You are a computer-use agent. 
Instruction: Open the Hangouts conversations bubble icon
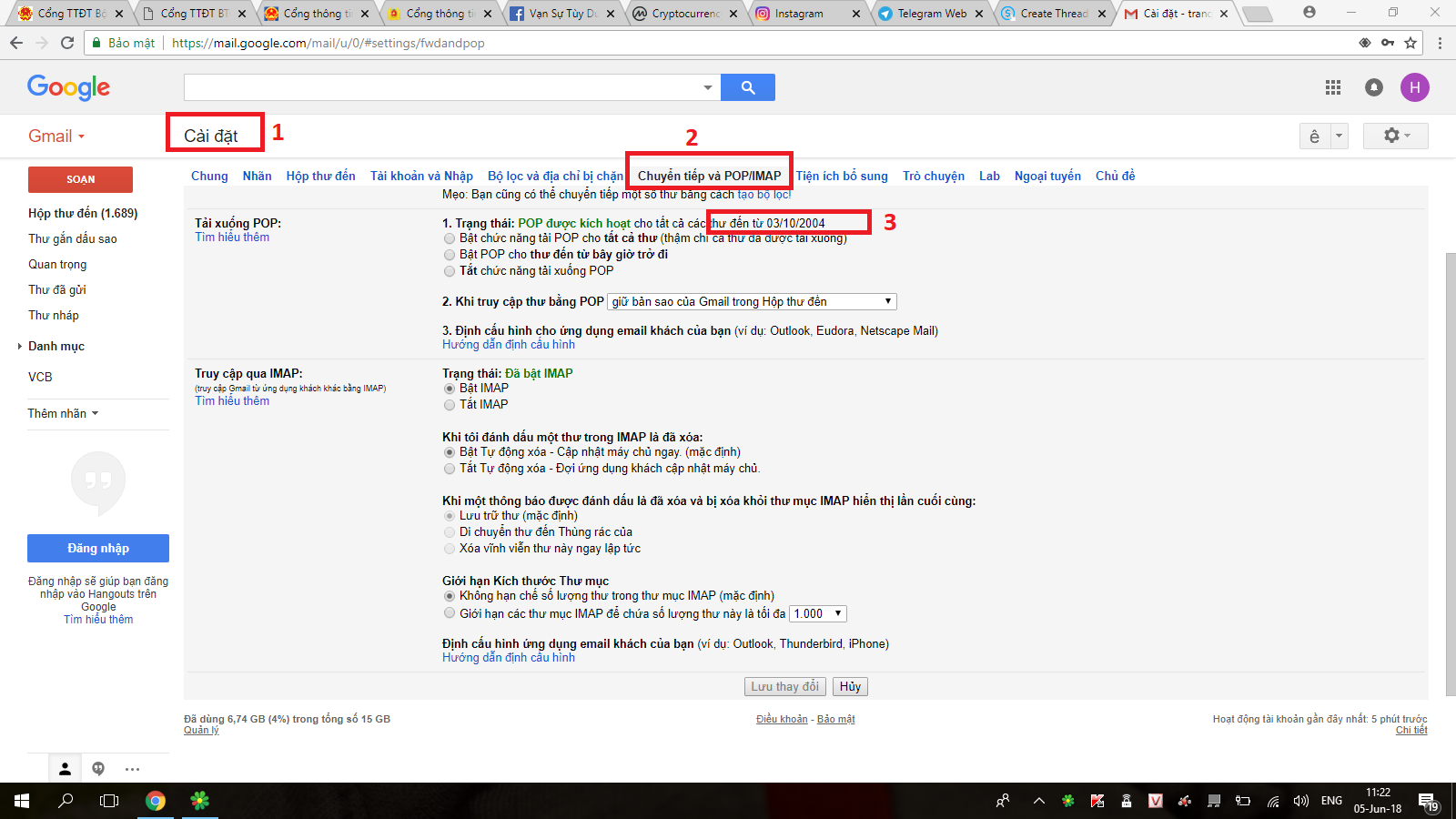click(x=98, y=769)
